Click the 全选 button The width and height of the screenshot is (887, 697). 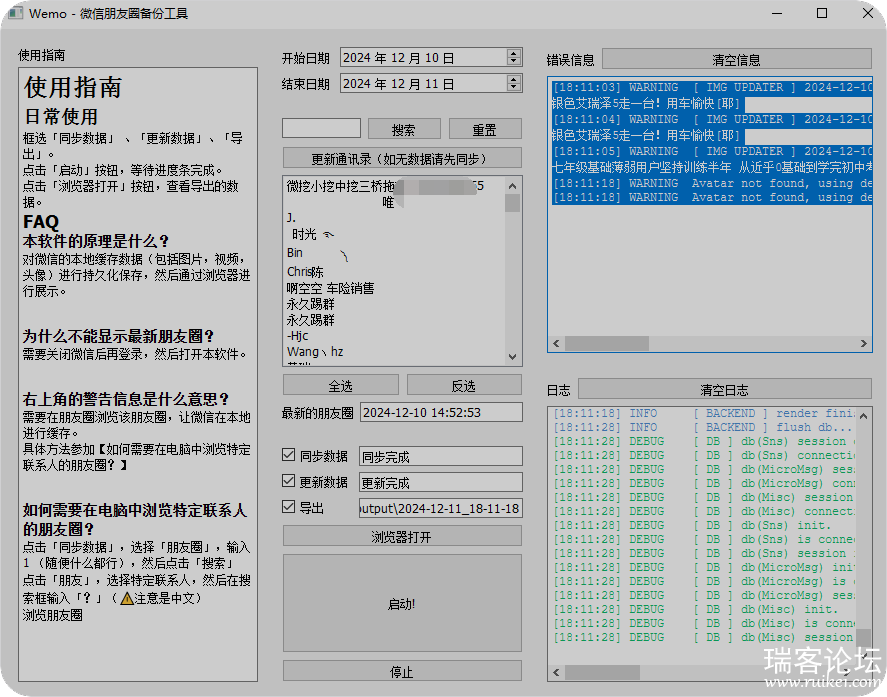pyautogui.click(x=341, y=386)
